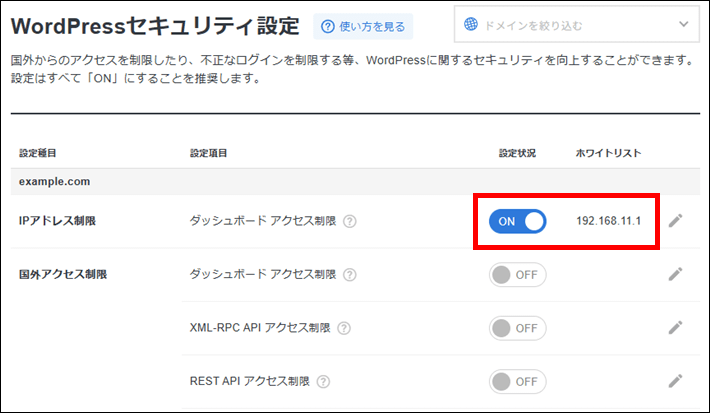Screen dimensions: 710x413
Task: Click the REST API アクセス制限 label
Action: click(x=249, y=381)
